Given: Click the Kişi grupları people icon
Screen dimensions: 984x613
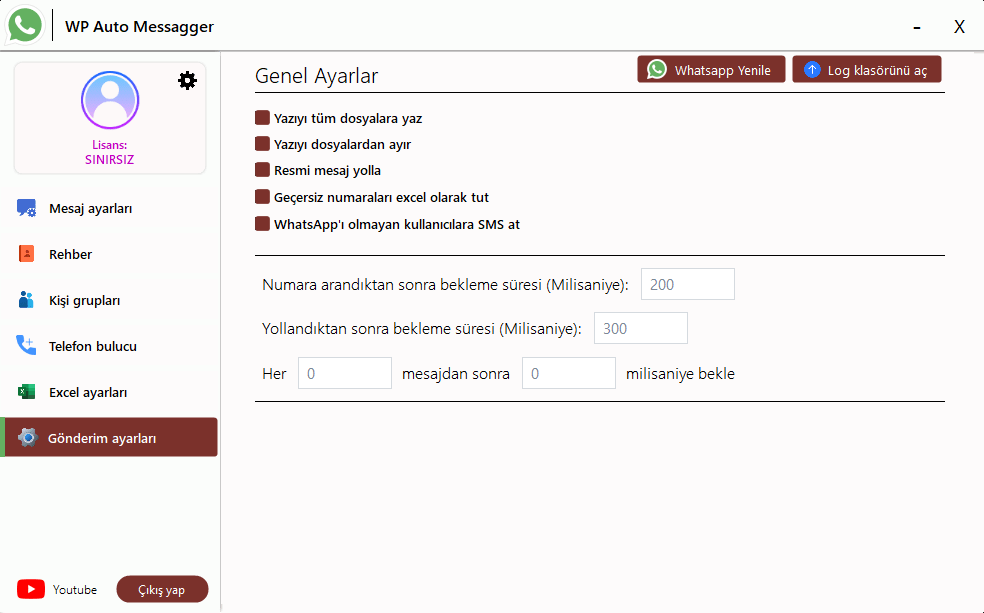Looking at the screenshot, I should [26, 300].
